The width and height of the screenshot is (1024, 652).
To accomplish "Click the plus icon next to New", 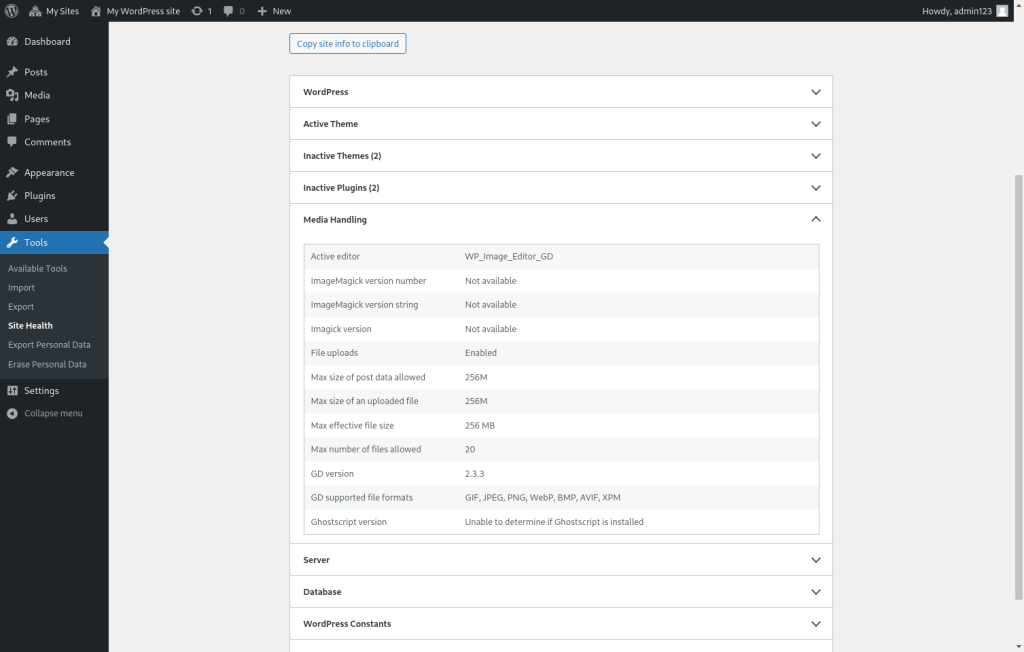I will [262, 11].
